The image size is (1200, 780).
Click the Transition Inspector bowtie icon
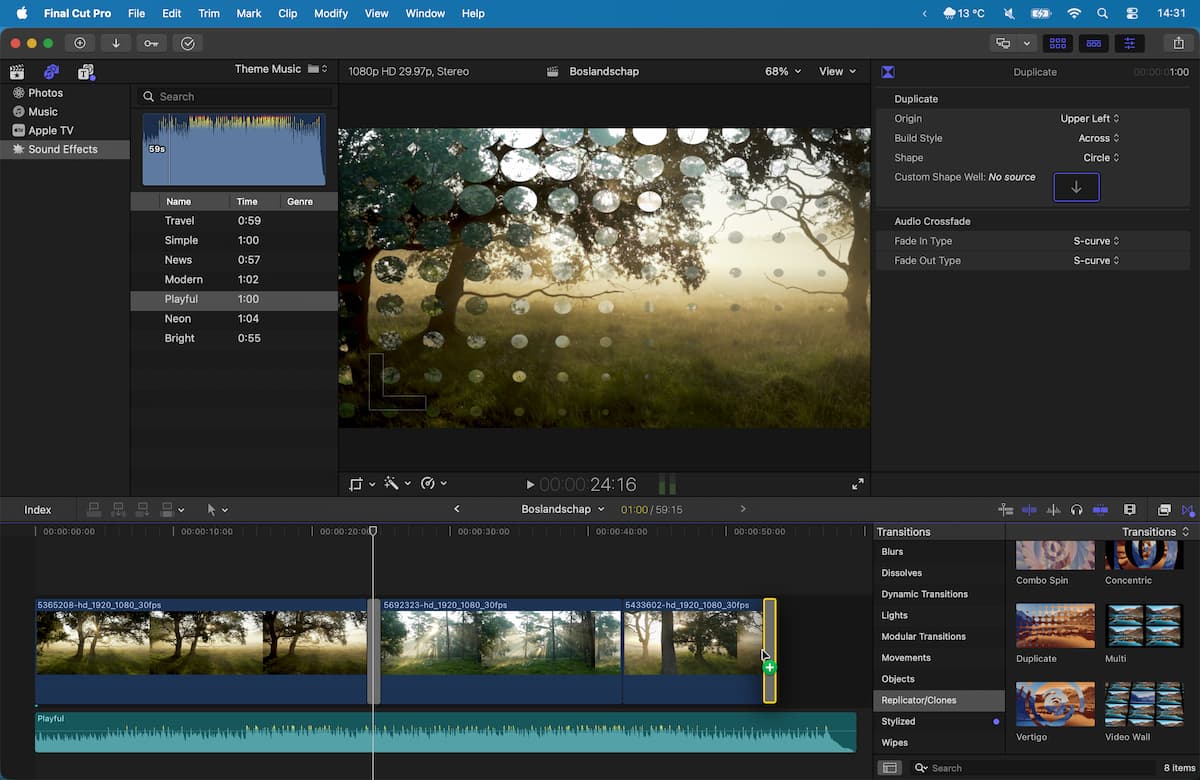pos(887,72)
